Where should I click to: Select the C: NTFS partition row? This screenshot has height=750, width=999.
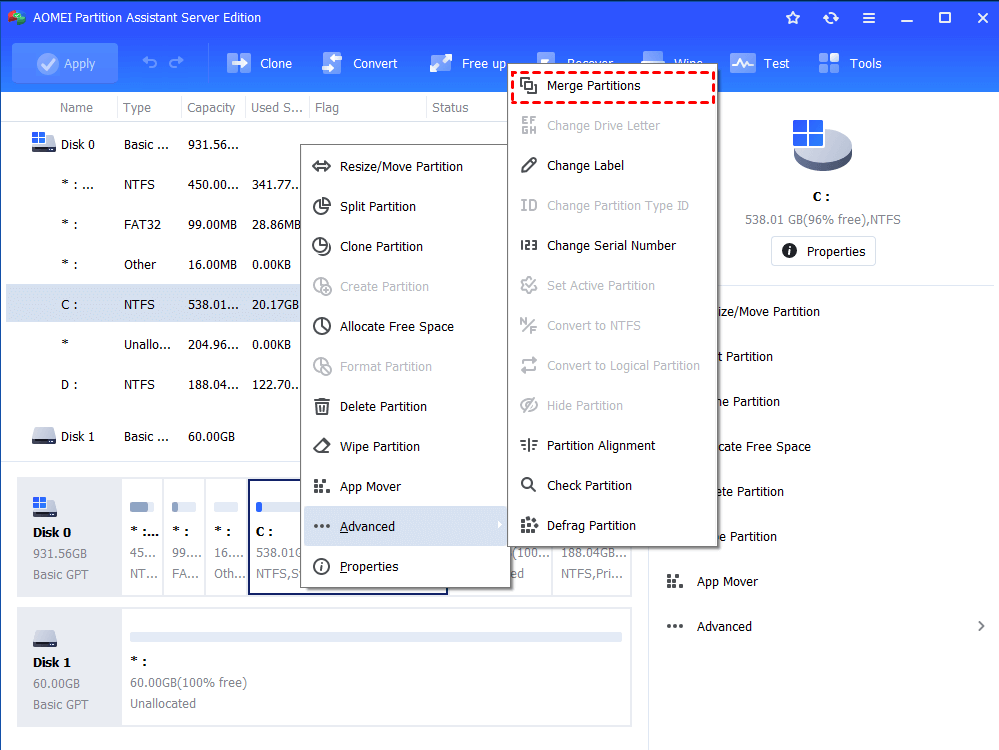point(153,305)
